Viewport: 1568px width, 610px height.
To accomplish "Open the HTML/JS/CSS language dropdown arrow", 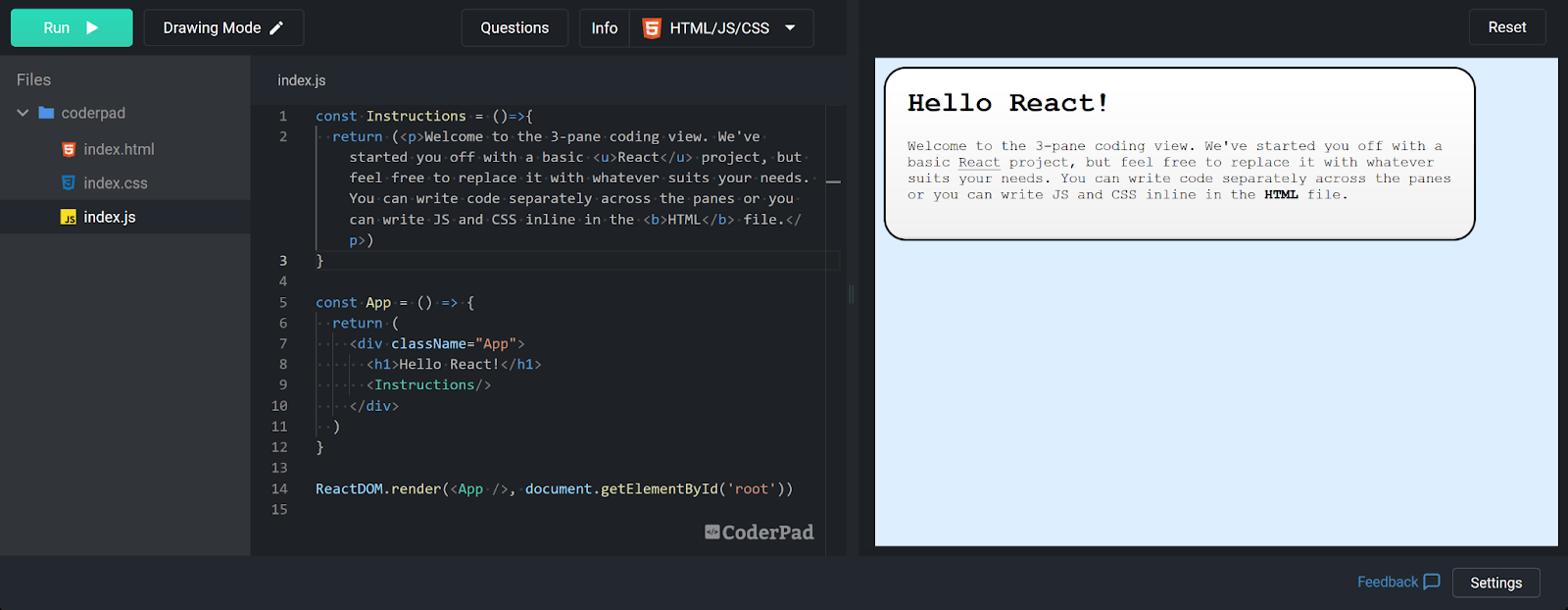I will point(790,27).
